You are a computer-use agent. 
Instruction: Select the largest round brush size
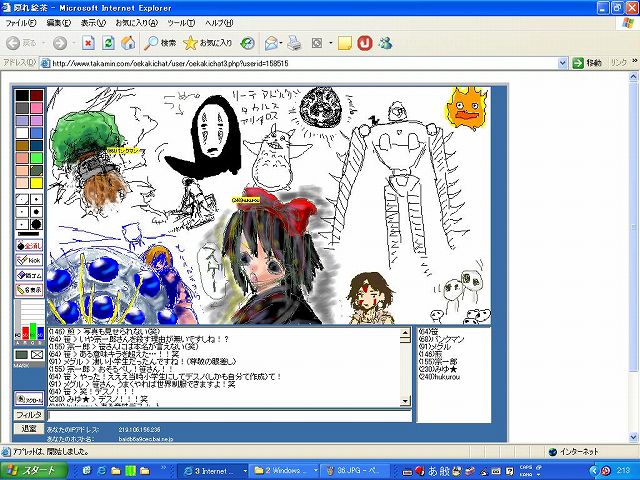(x=36, y=224)
